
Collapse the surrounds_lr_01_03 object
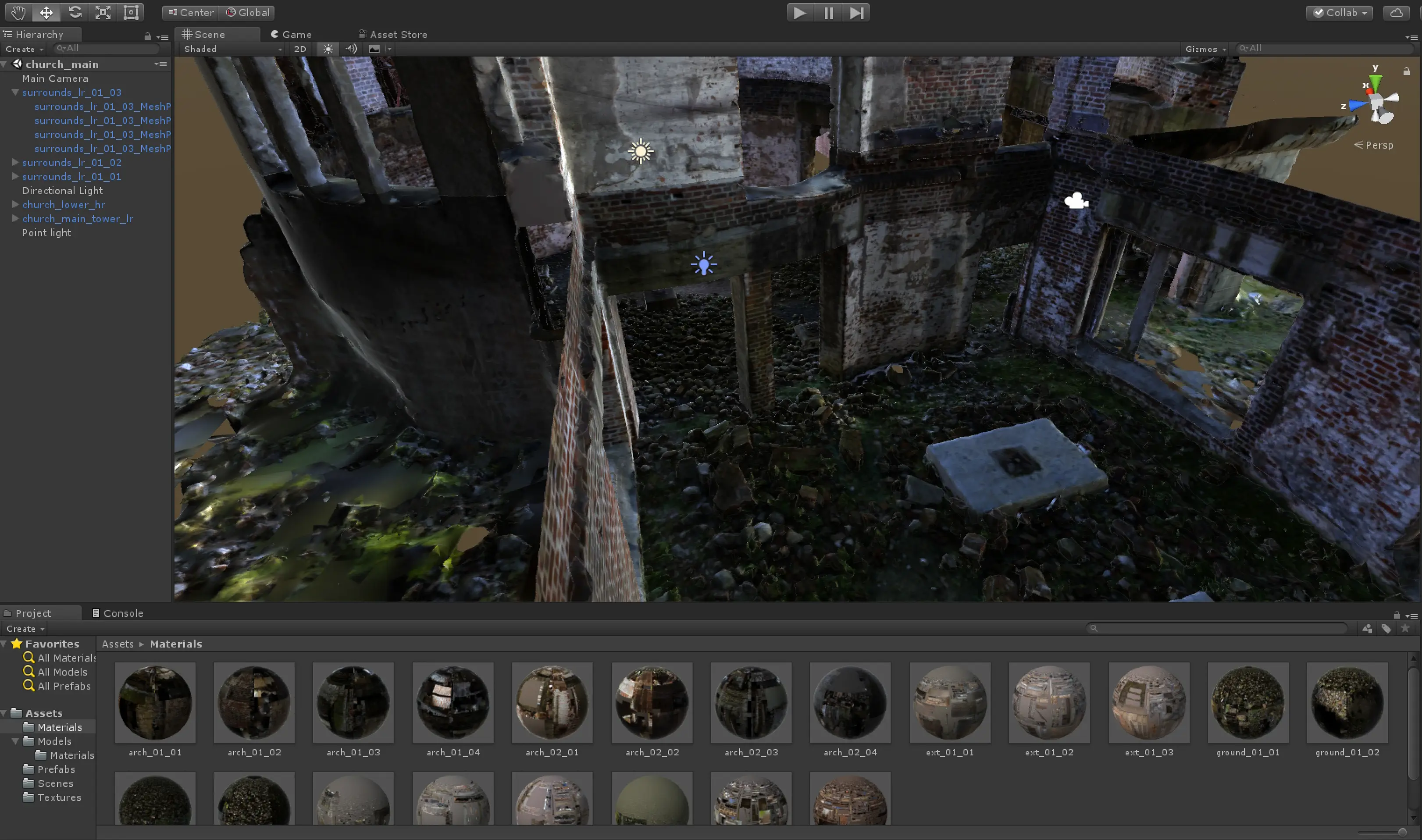tap(15, 92)
